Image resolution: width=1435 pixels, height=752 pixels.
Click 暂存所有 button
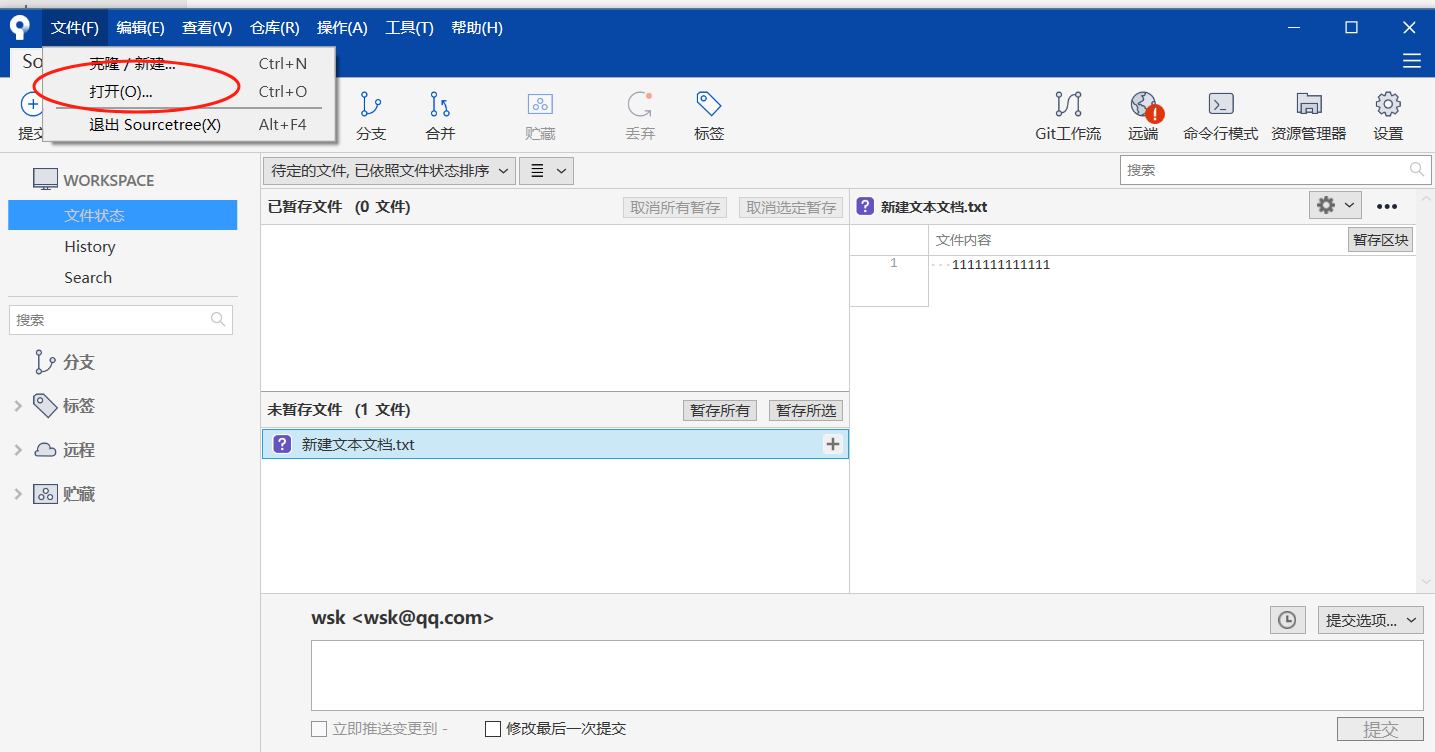click(720, 411)
